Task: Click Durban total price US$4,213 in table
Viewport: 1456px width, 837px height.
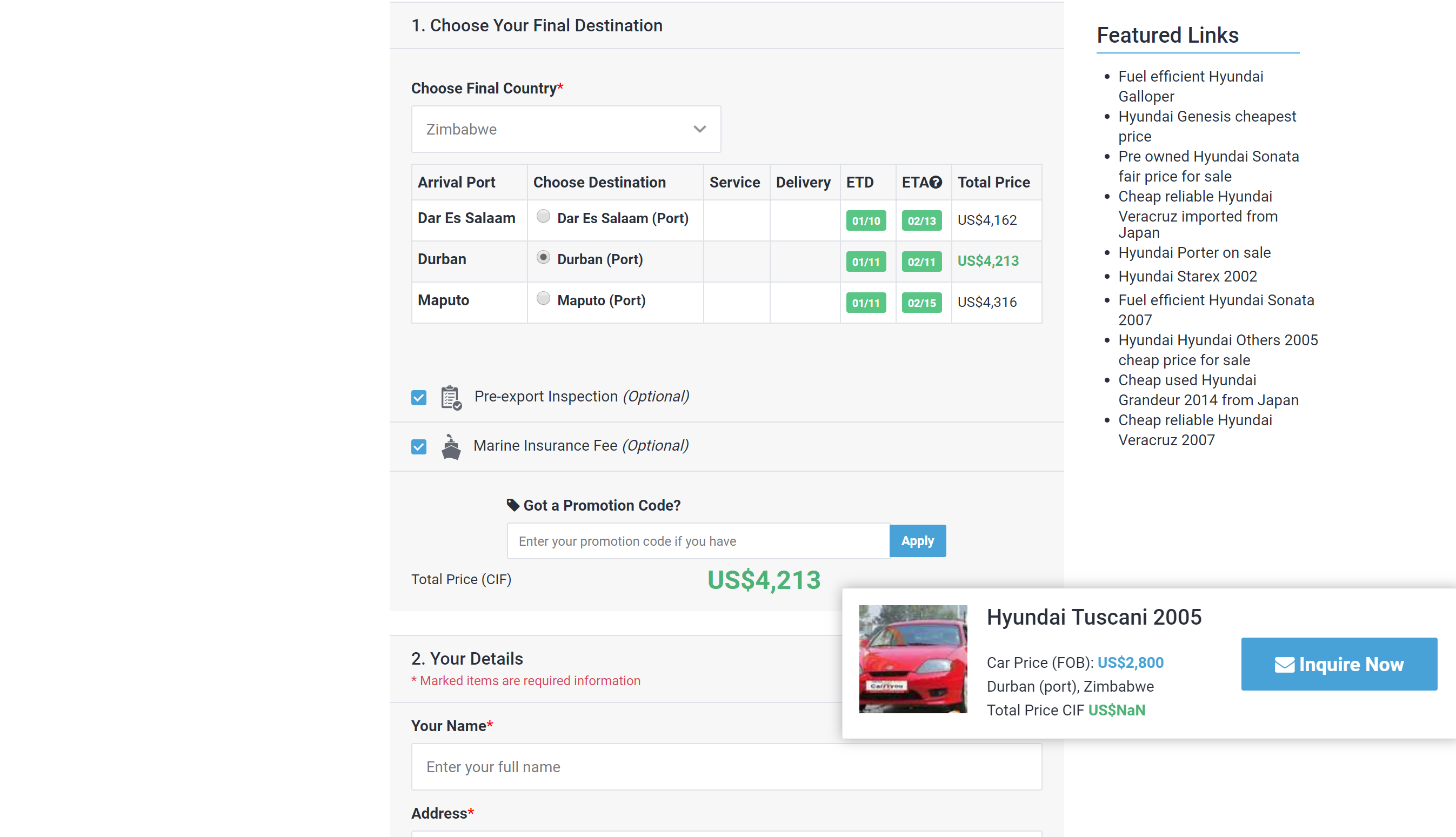Action: click(987, 260)
